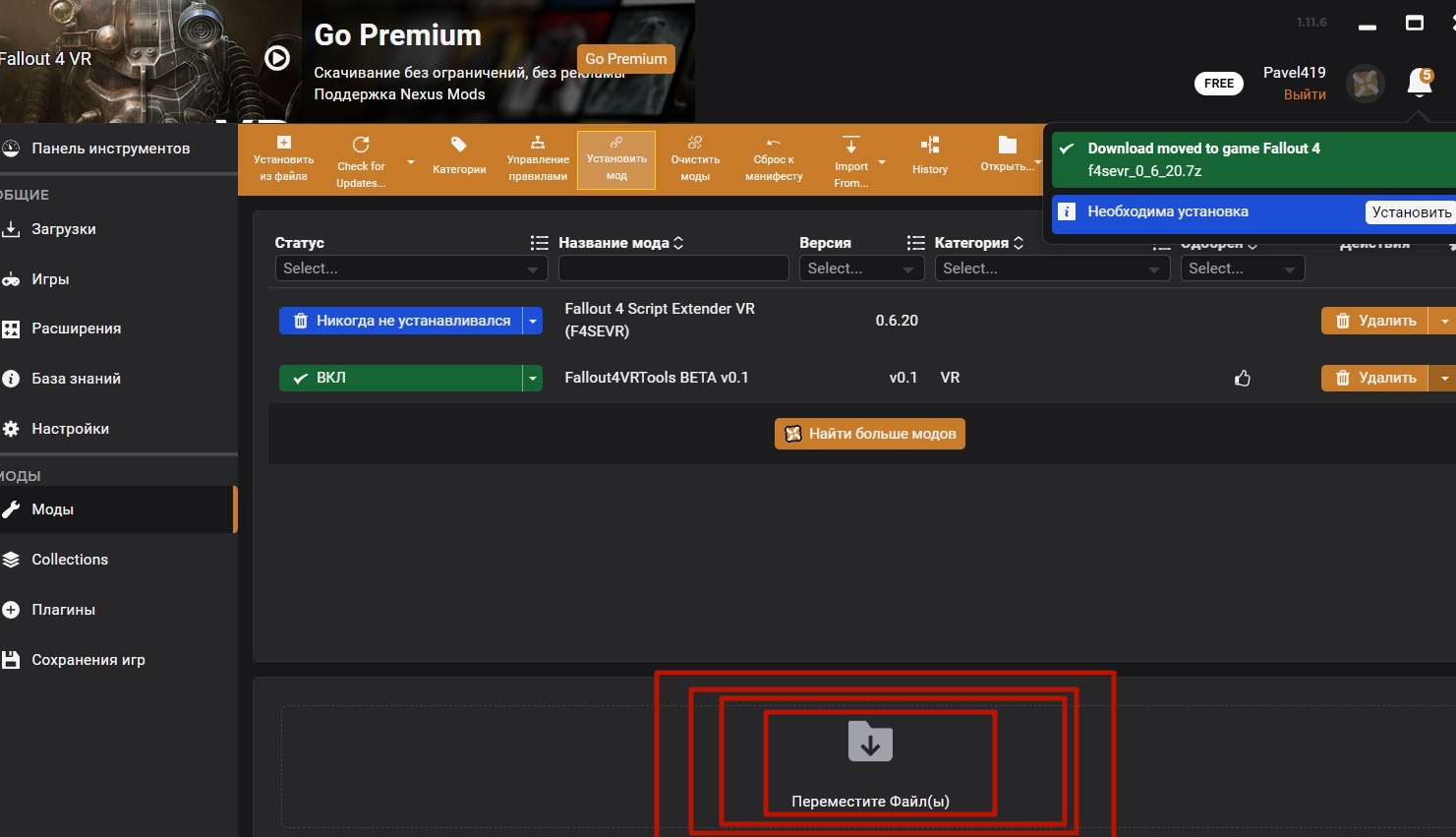Click the Переместите Файл(ы) drop area
Screen dimensions: 1456x837
tap(870, 765)
